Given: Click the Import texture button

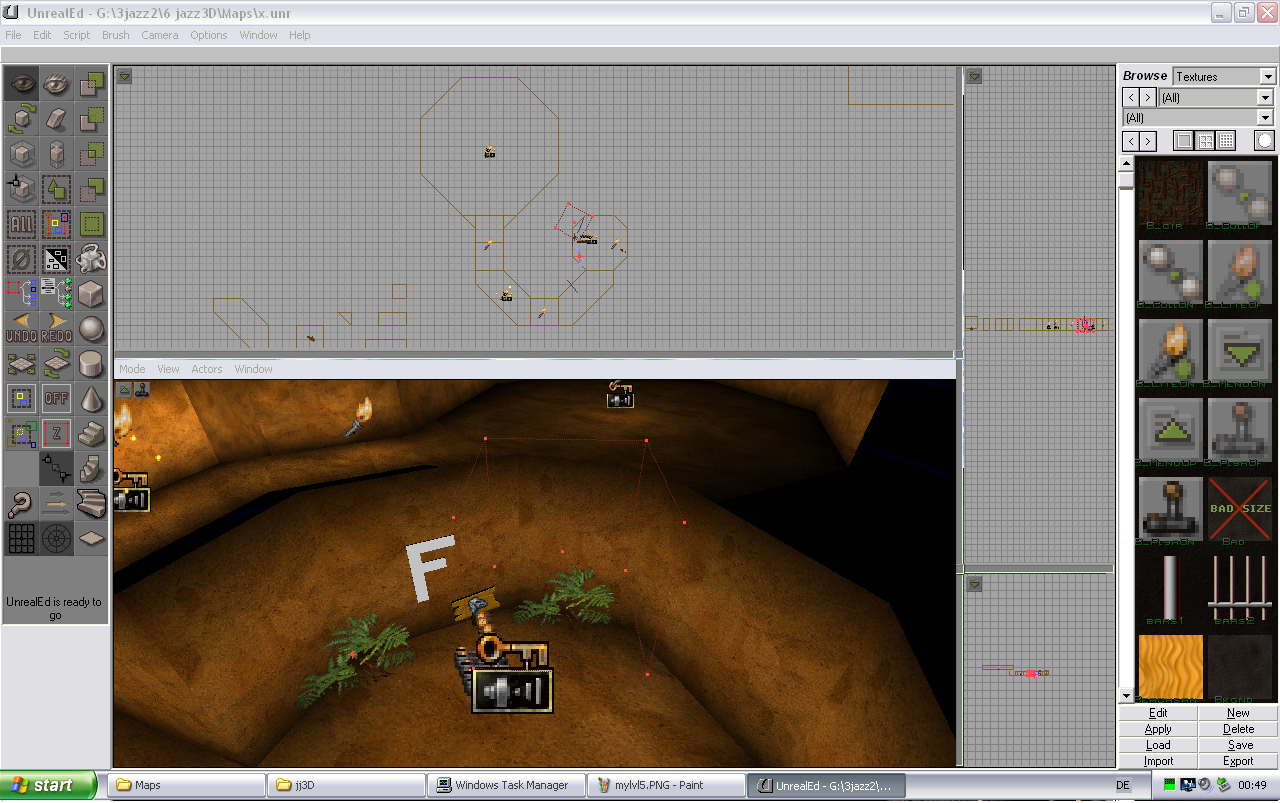Looking at the screenshot, I should click(x=1158, y=761).
